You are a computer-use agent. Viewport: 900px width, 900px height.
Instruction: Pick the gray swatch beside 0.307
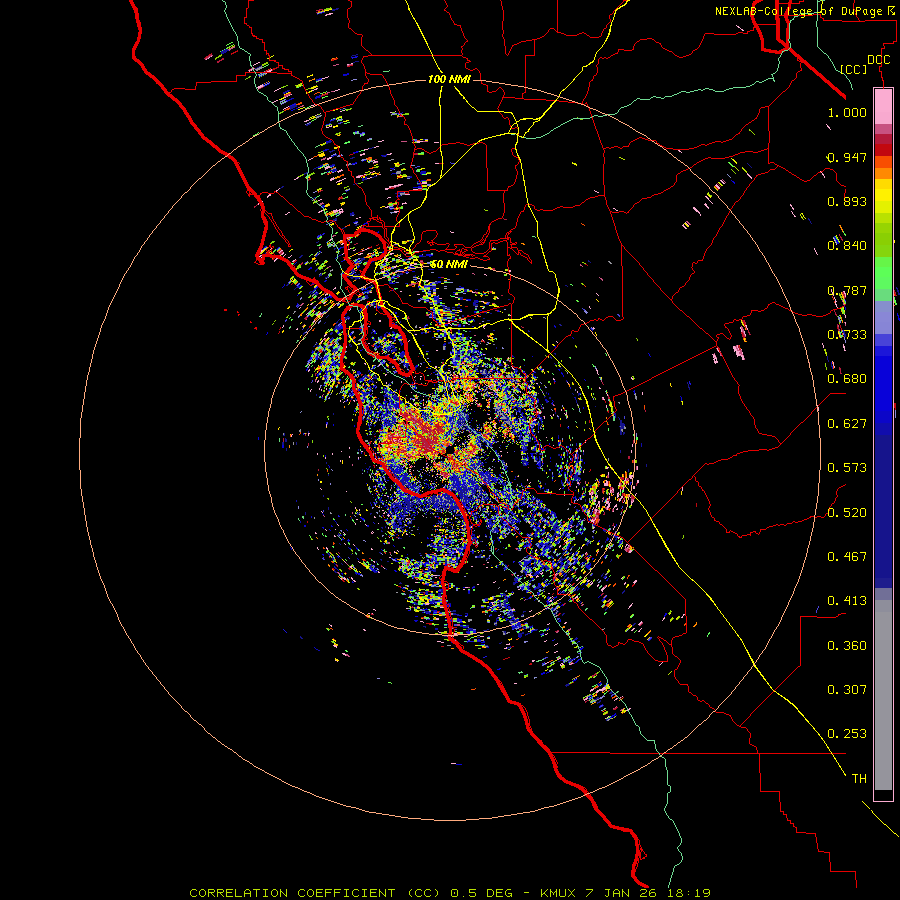tap(883, 695)
